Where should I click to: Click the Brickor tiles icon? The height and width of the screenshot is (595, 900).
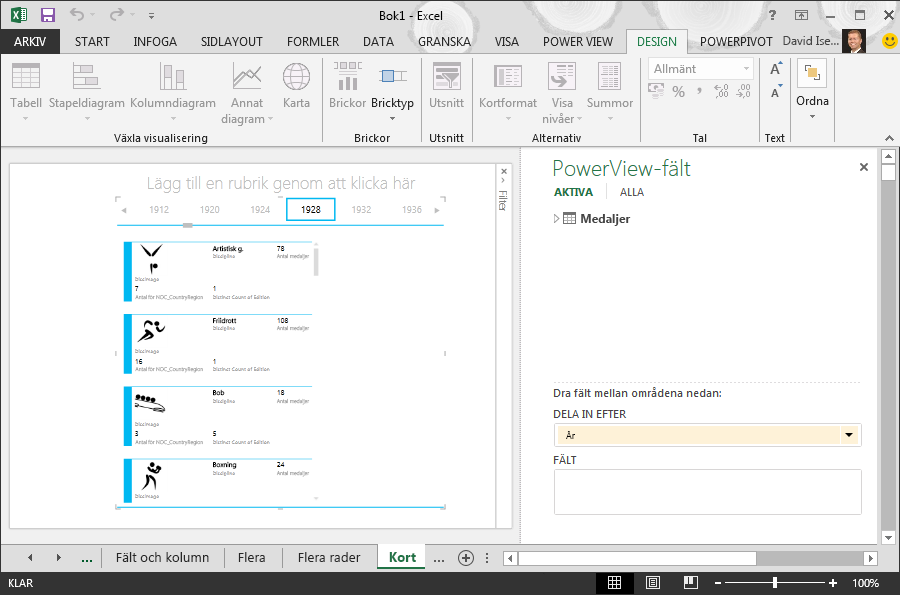[347, 85]
